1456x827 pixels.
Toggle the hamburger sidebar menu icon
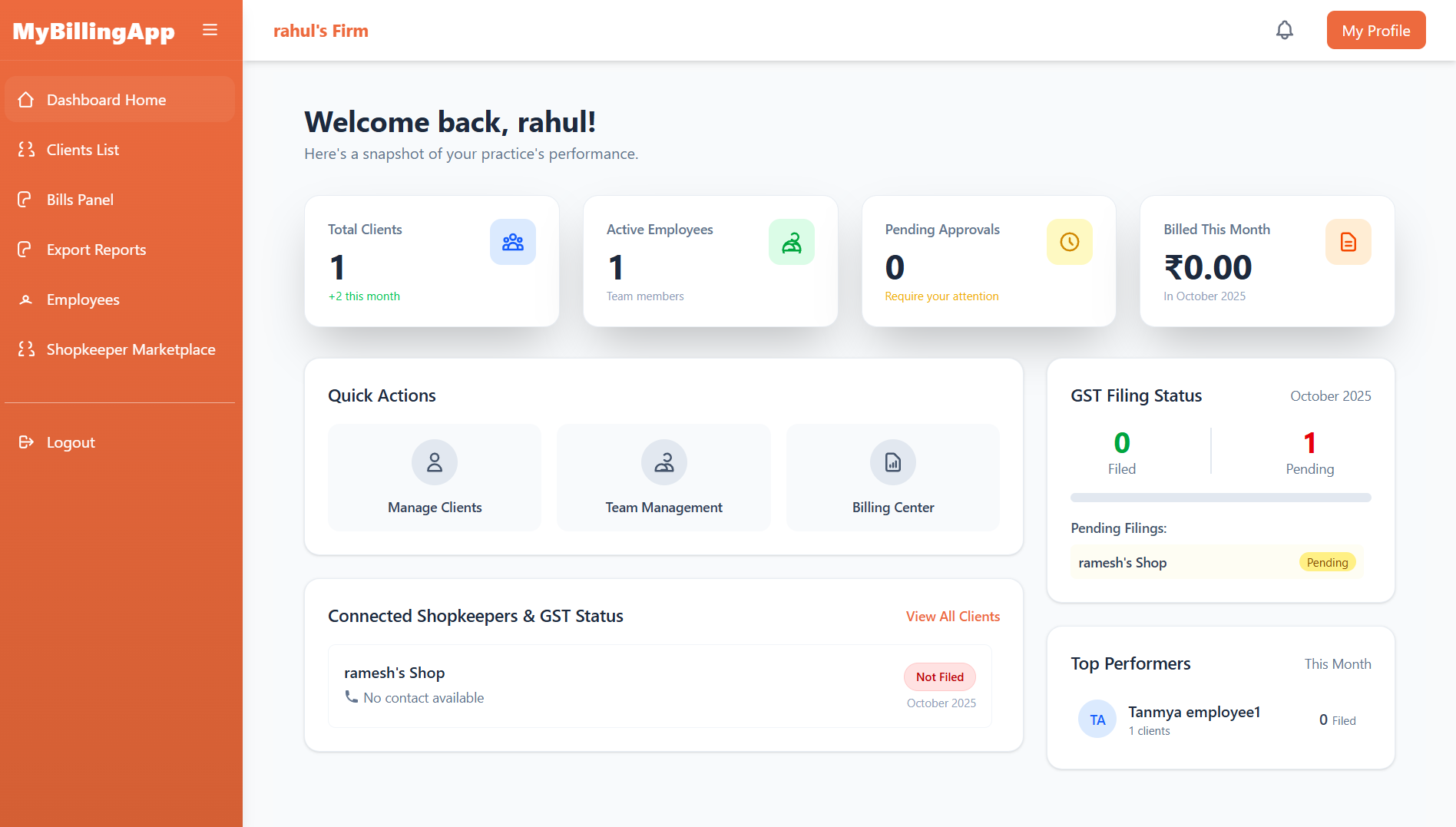pos(210,30)
